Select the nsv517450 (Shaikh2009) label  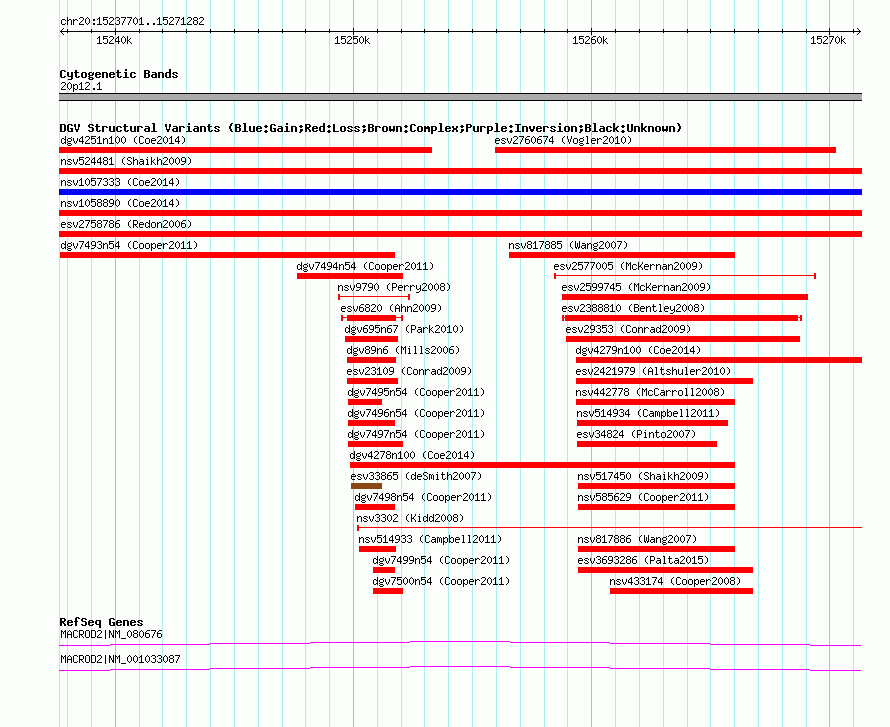(643, 476)
